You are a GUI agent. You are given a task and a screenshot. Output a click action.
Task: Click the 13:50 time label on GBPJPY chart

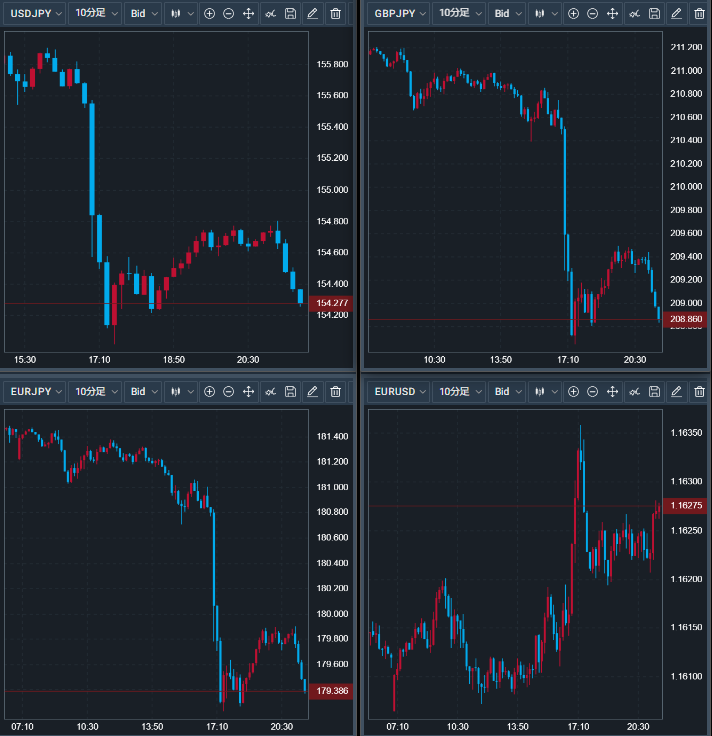501,360
